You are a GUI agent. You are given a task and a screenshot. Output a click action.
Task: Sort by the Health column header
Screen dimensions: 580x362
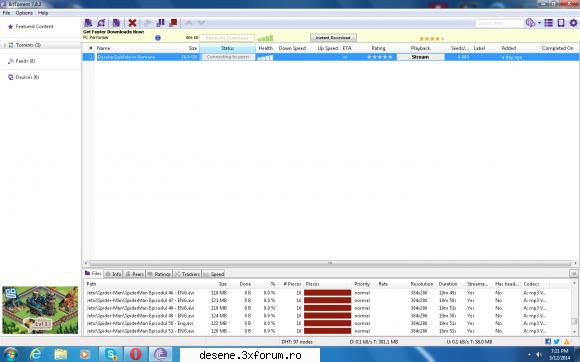pyautogui.click(x=266, y=48)
